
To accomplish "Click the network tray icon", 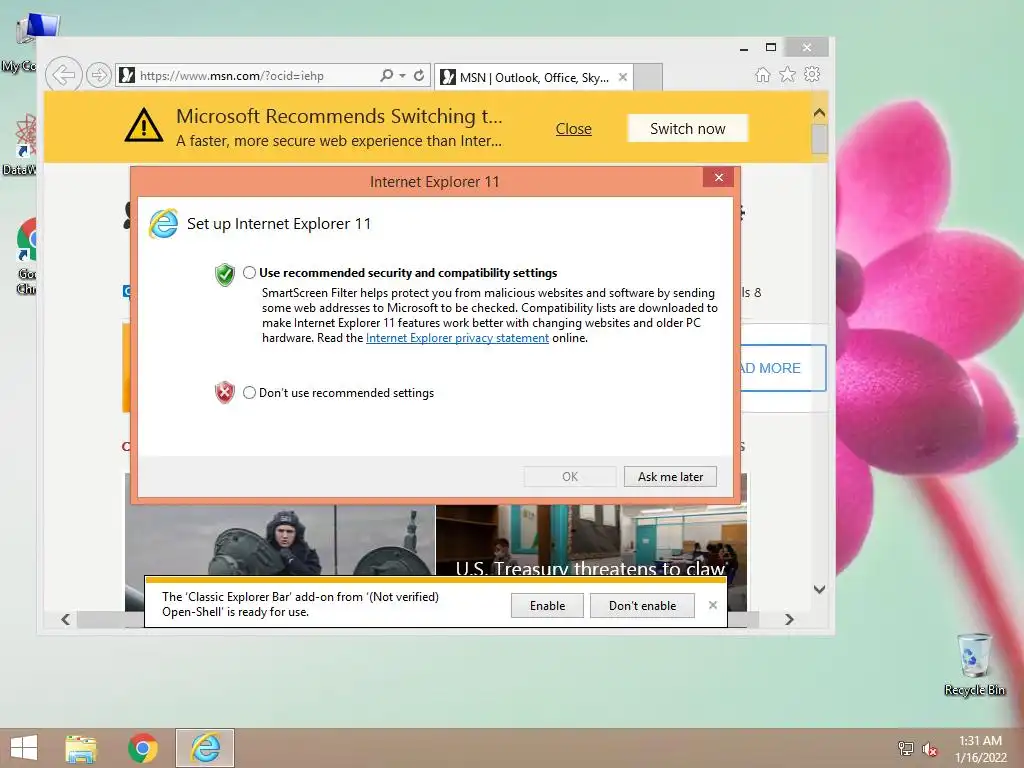I will coord(906,748).
